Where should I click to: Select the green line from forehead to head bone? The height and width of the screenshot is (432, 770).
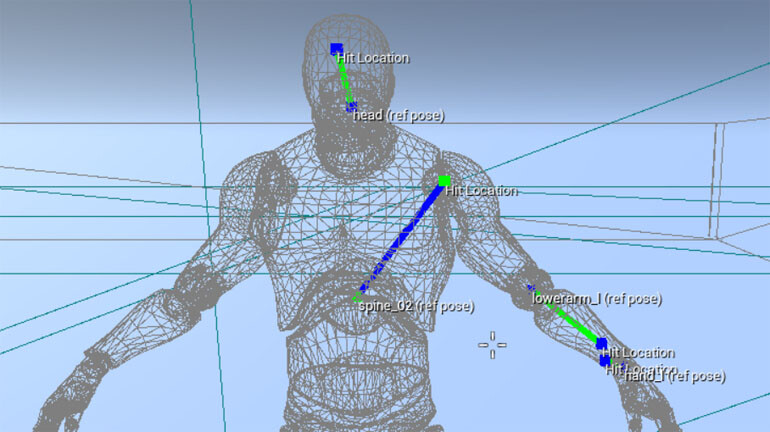343,76
